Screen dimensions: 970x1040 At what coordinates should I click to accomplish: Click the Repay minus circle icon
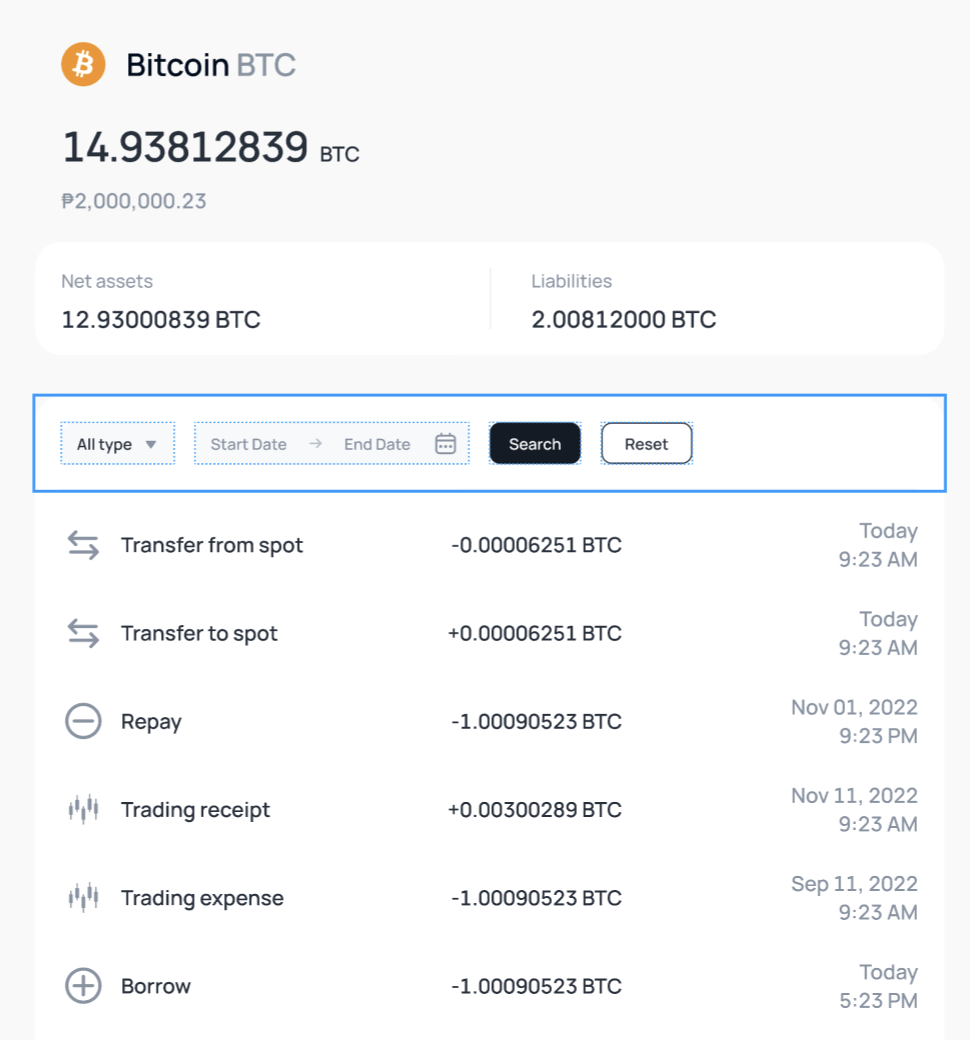(x=83, y=721)
